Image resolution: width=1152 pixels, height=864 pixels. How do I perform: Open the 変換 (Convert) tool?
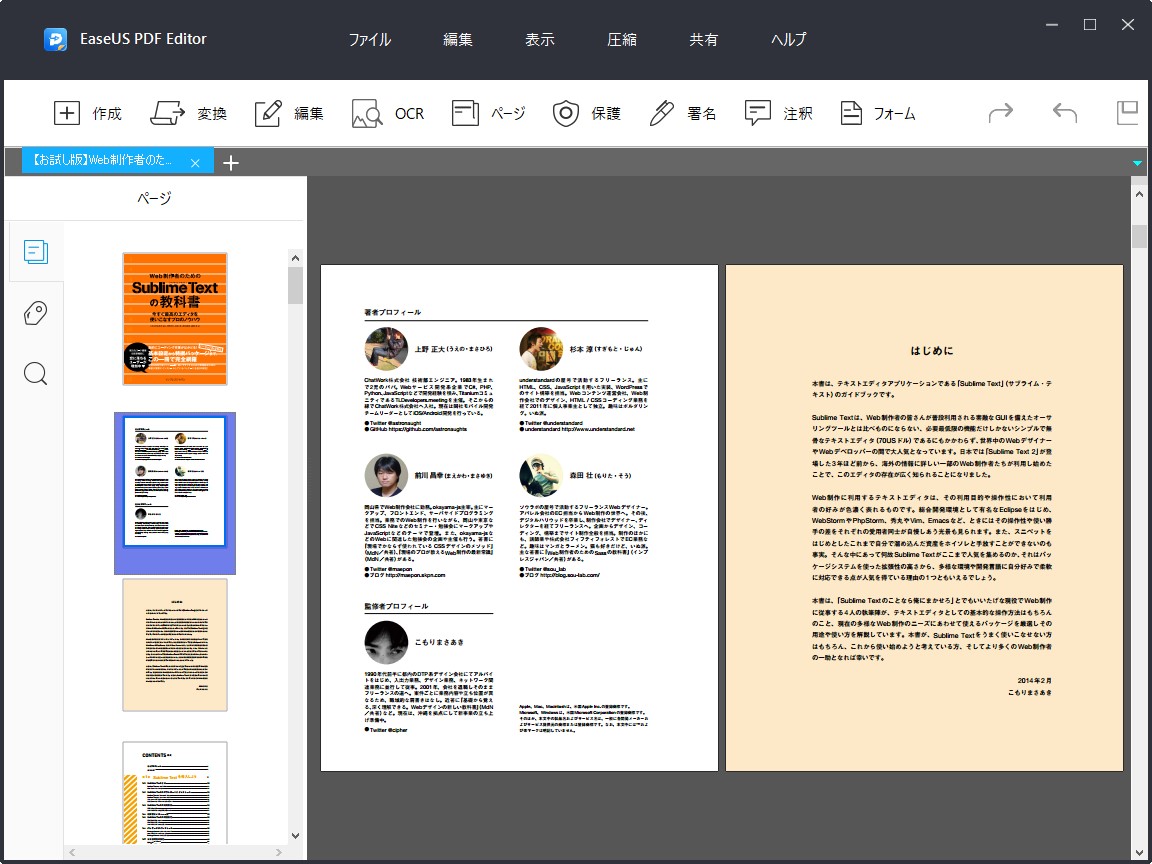pyautogui.click(x=188, y=113)
